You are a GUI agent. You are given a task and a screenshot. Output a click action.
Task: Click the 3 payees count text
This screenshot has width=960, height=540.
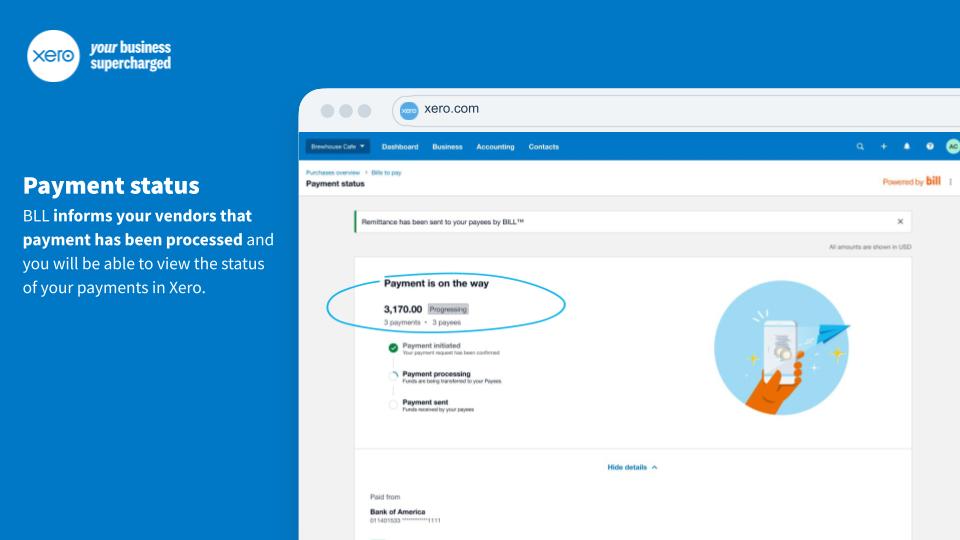446,323
